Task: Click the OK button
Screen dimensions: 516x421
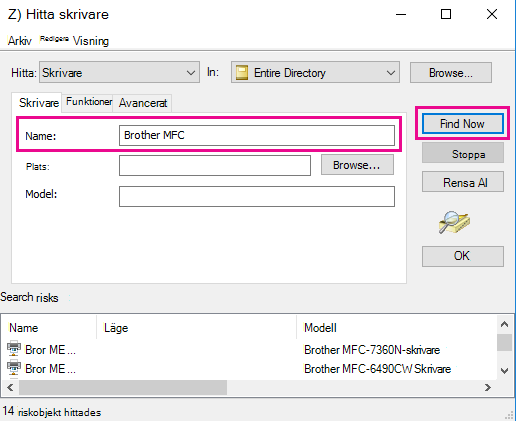Action: pyautogui.click(x=463, y=256)
